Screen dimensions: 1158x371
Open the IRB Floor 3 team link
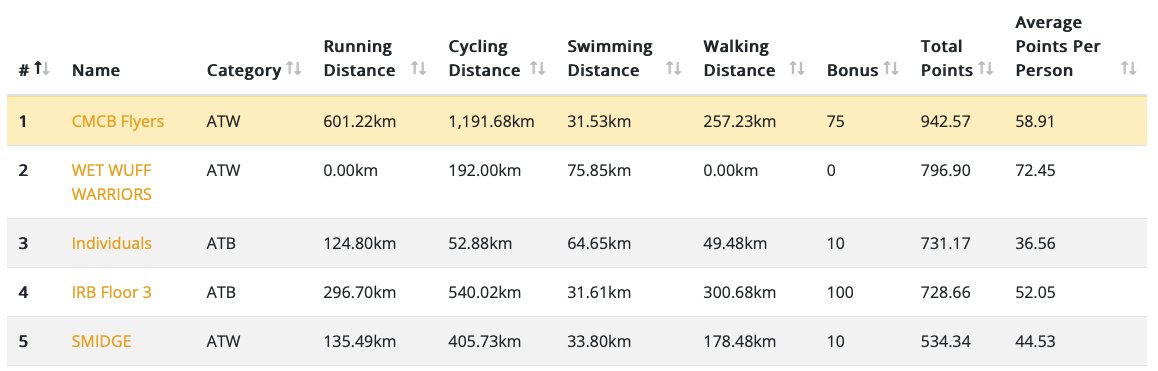112,292
